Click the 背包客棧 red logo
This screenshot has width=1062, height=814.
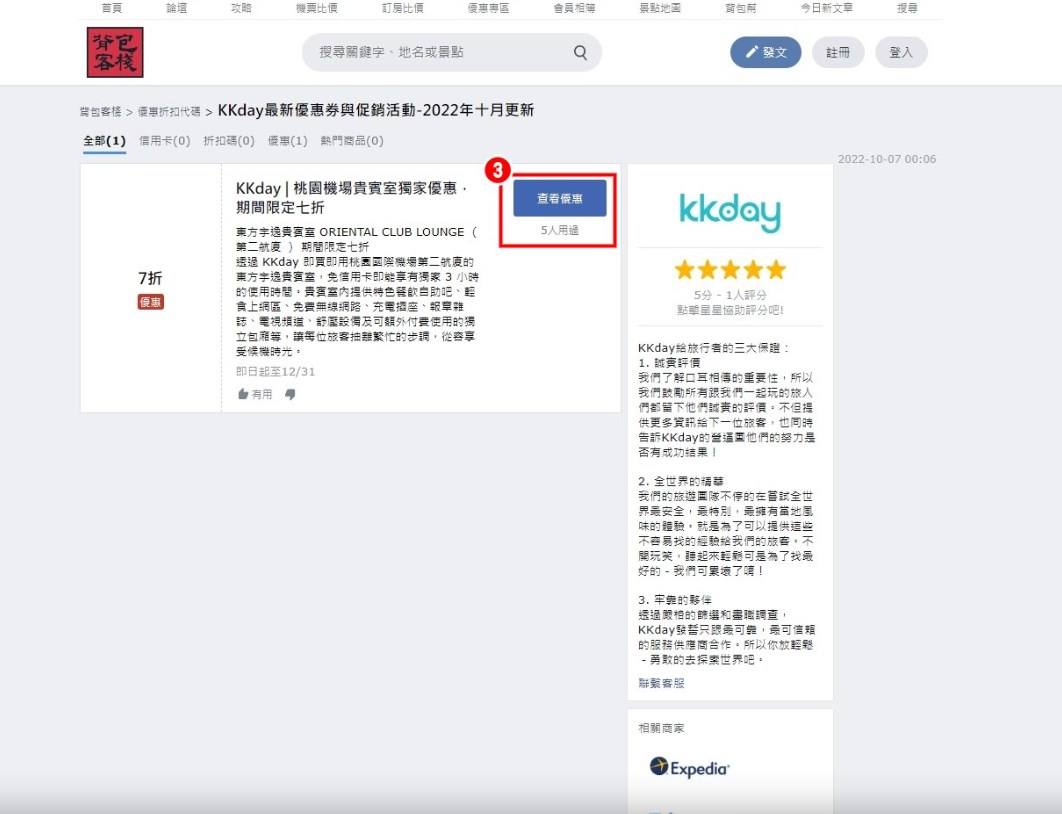point(115,52)
